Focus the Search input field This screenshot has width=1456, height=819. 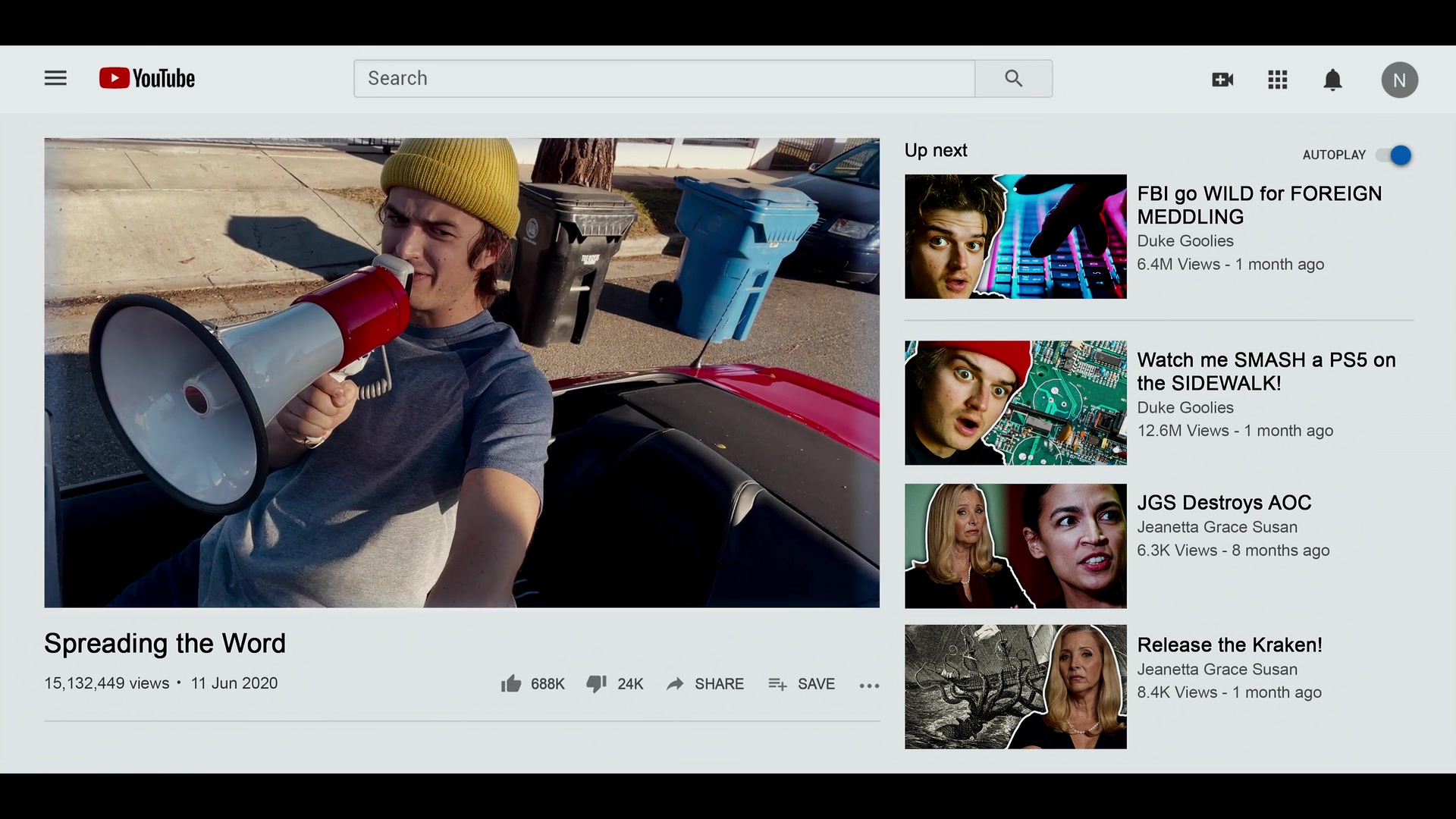pos(664,78)
